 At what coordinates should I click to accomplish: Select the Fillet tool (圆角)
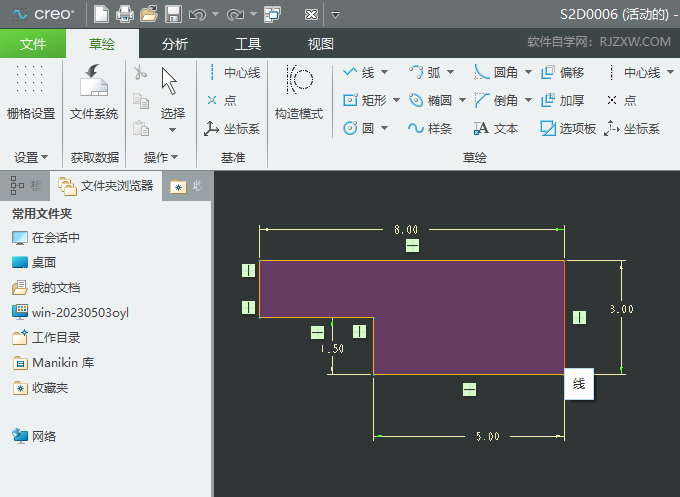(x=496, y=72)
